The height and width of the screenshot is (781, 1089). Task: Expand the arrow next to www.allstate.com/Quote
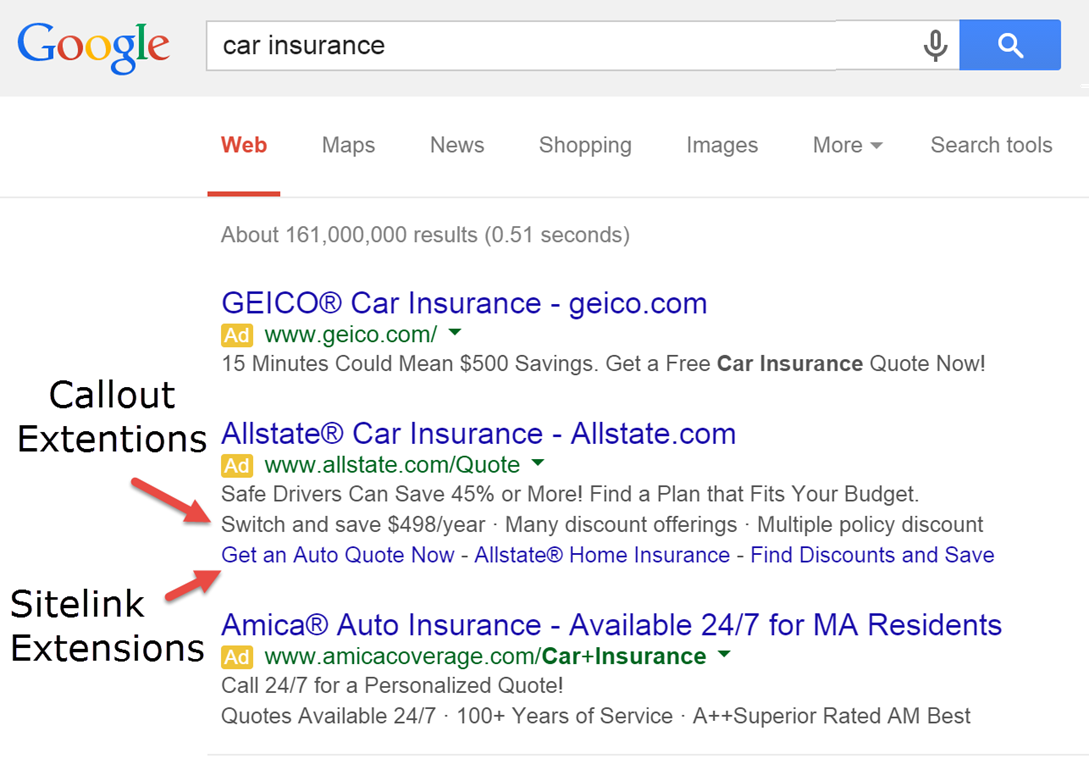538,462
